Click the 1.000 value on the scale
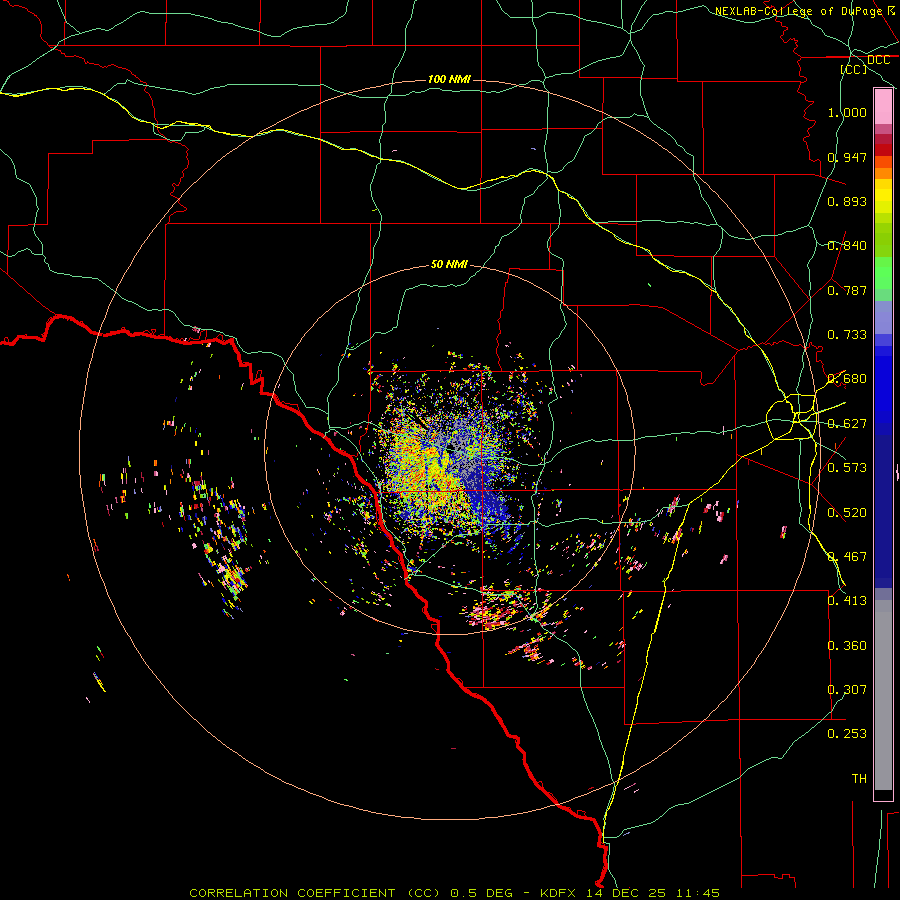Image resolution: width=900 pixels, height=900 pixels. point(847,112)
